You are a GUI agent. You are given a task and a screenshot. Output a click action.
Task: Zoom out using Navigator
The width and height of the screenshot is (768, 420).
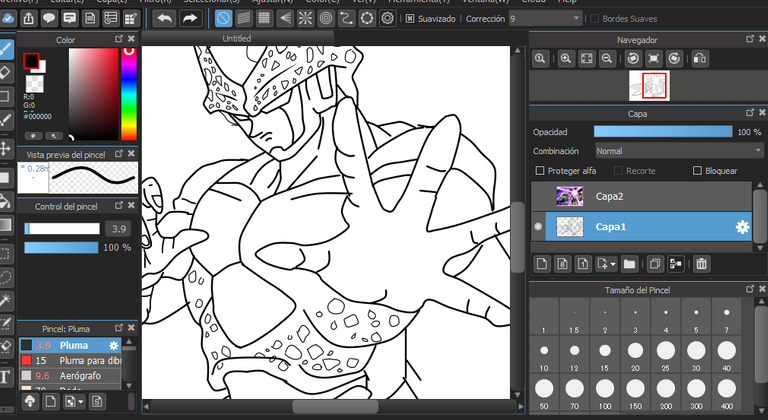tap(607, 59)
